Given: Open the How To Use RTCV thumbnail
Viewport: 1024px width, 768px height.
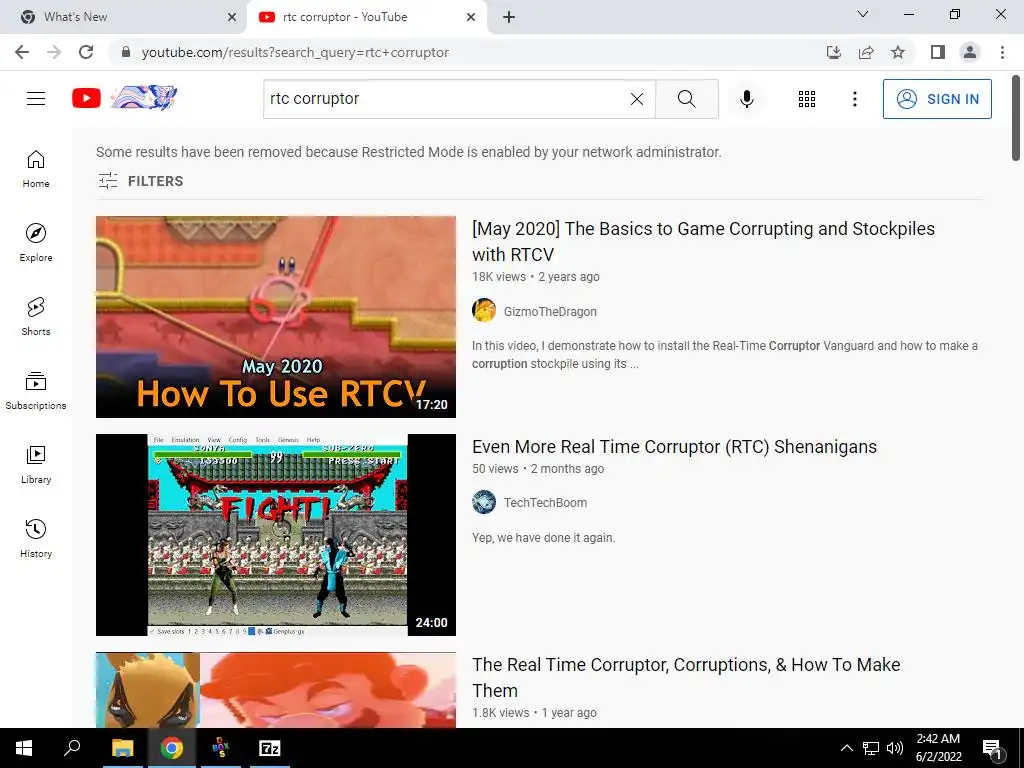Looking at the screenshot, I should pos(276,317).
